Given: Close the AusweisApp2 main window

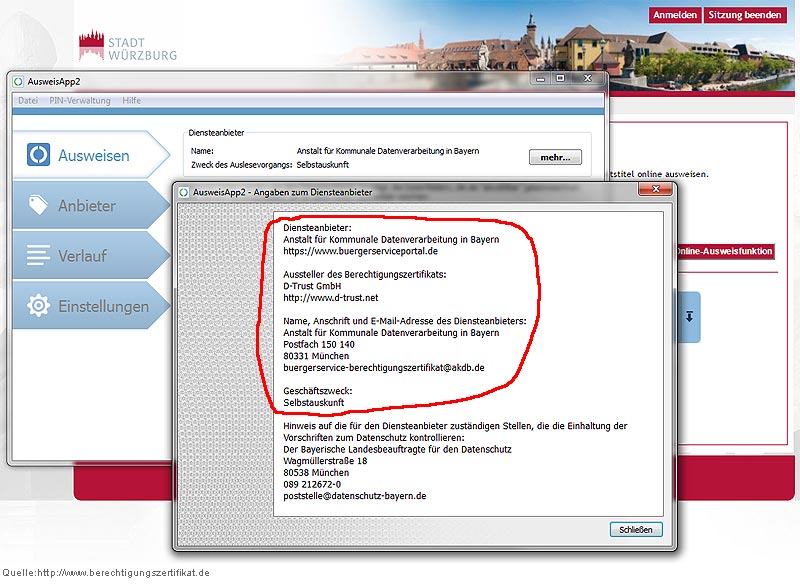Looking at the screenshot, I should click(x=588, y=79).
